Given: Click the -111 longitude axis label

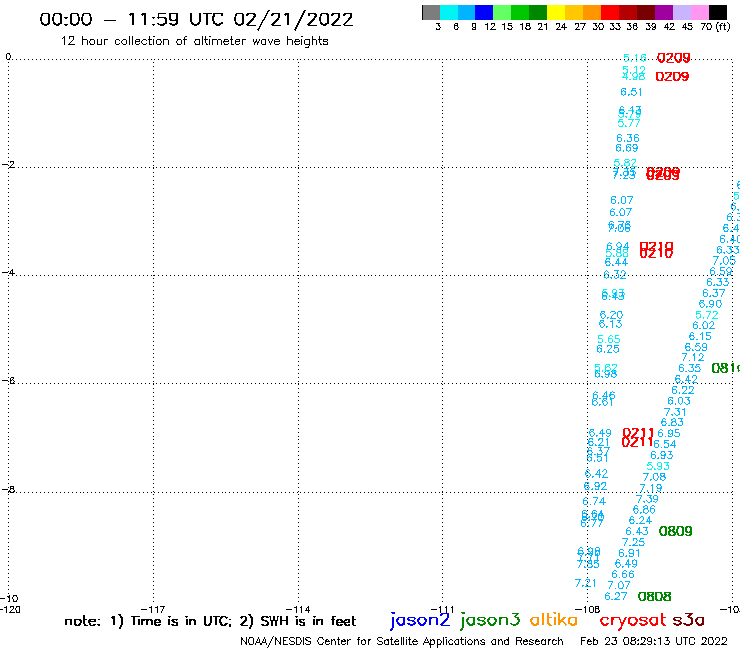Looking at the screenshot, I should click(442, 609).
